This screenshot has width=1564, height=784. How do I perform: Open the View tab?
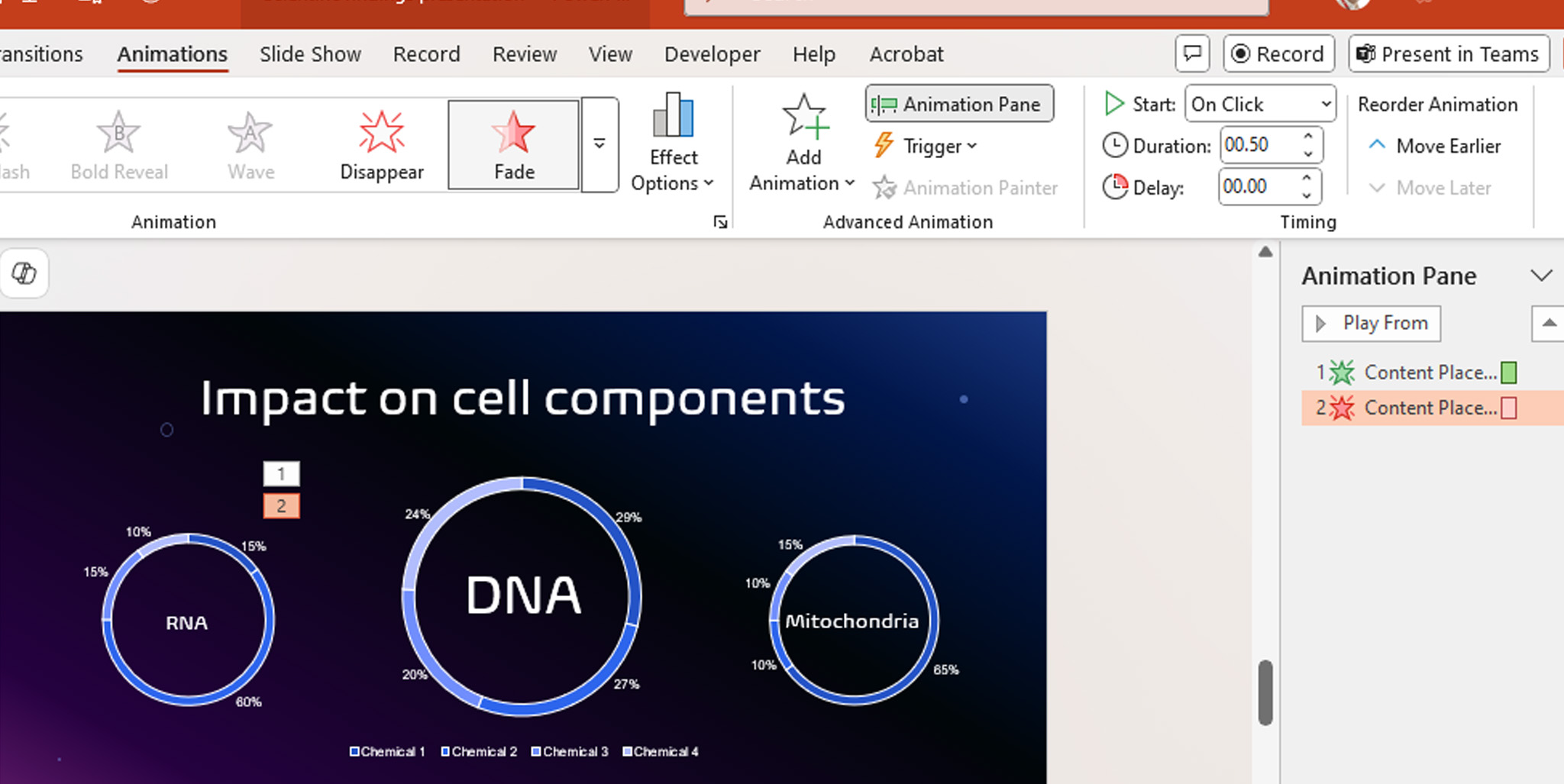(x=610, y=54)
